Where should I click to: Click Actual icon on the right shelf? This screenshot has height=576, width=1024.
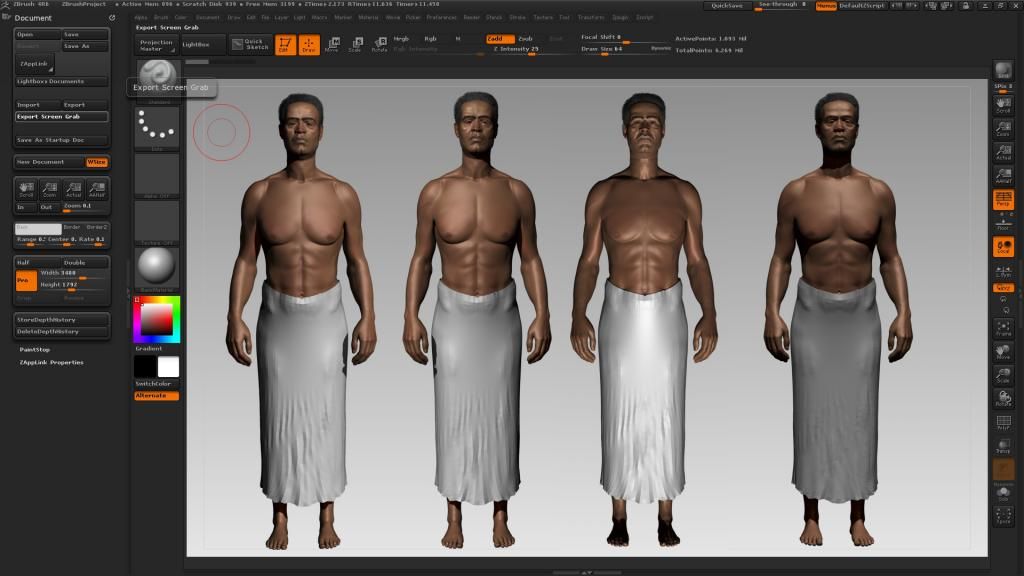pos(1003,152)
